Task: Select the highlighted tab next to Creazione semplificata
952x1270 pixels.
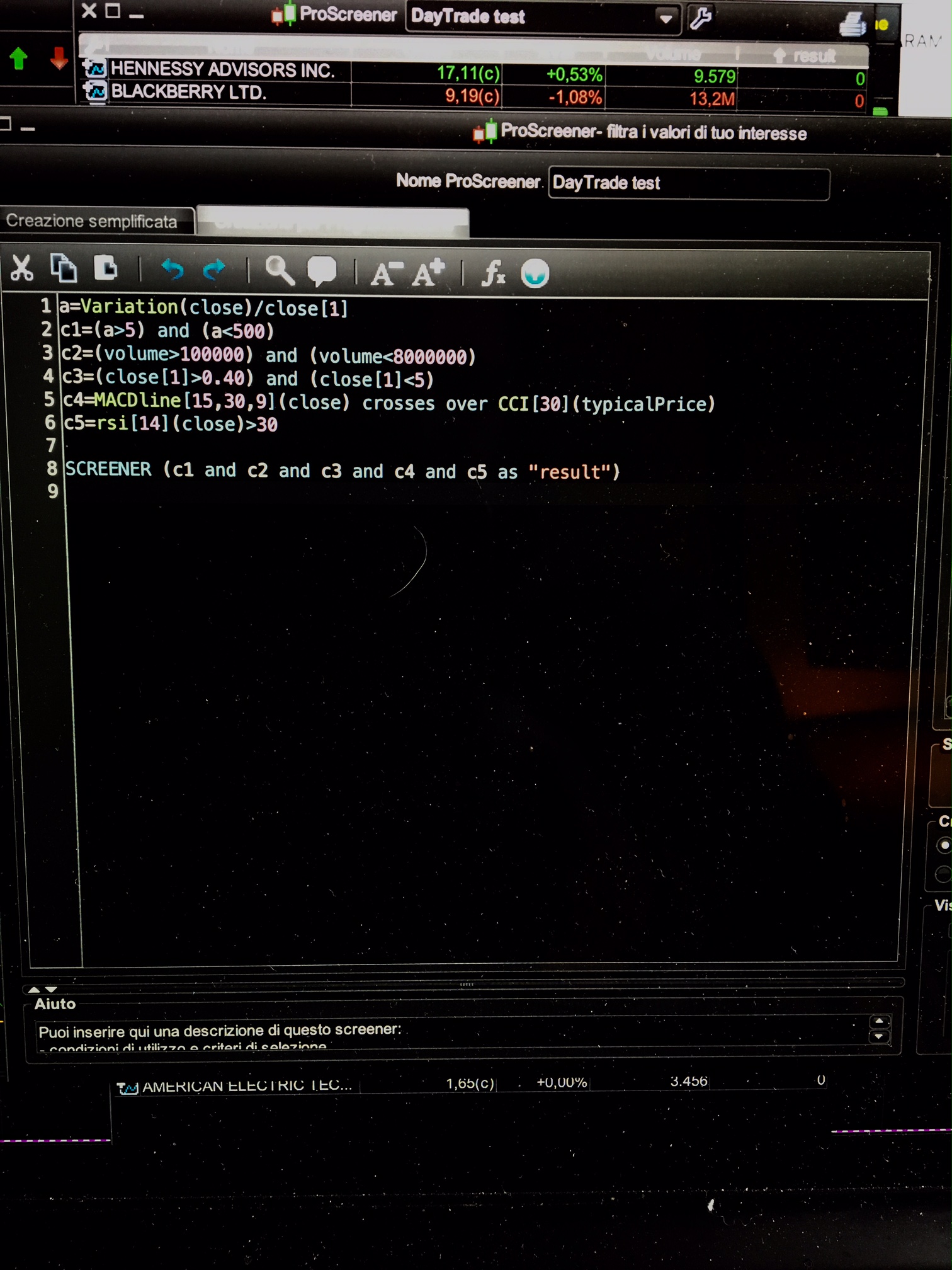Action: [x=332, y=222]
